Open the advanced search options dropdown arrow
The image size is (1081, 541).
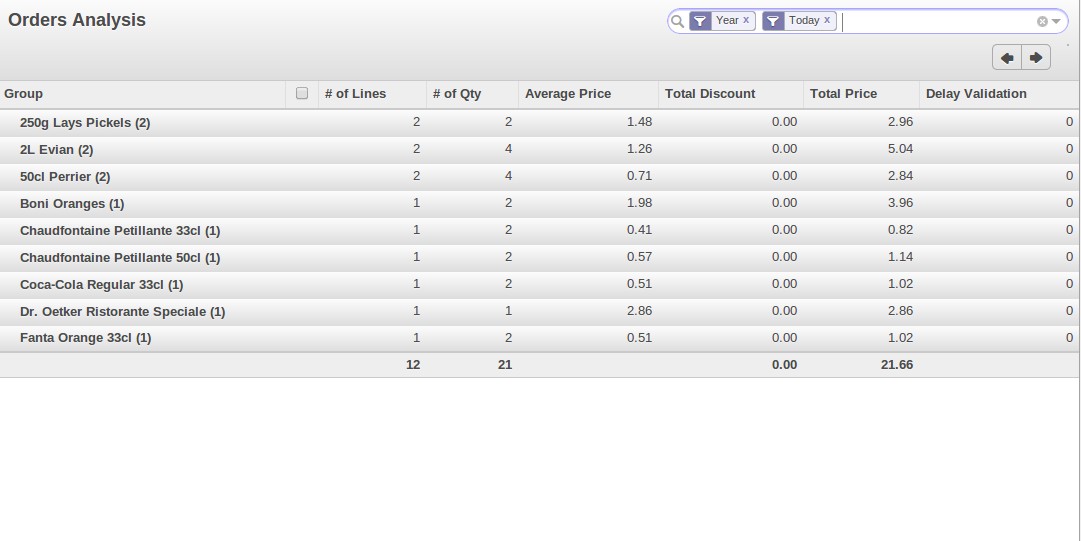click(1056, 21)
